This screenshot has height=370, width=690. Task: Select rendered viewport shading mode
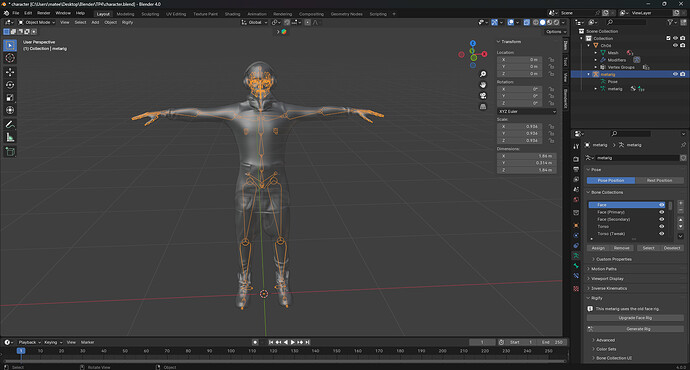556,22
